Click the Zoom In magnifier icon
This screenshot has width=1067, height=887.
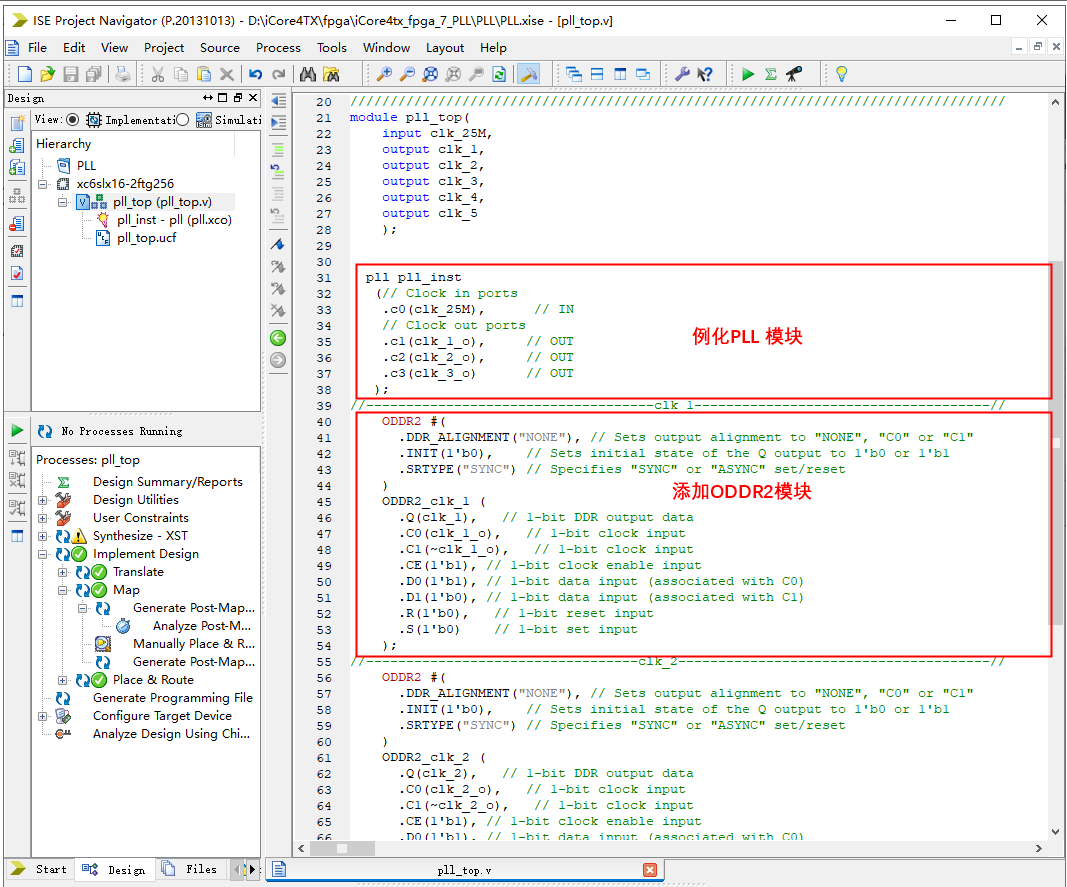[x=384, y=74]
